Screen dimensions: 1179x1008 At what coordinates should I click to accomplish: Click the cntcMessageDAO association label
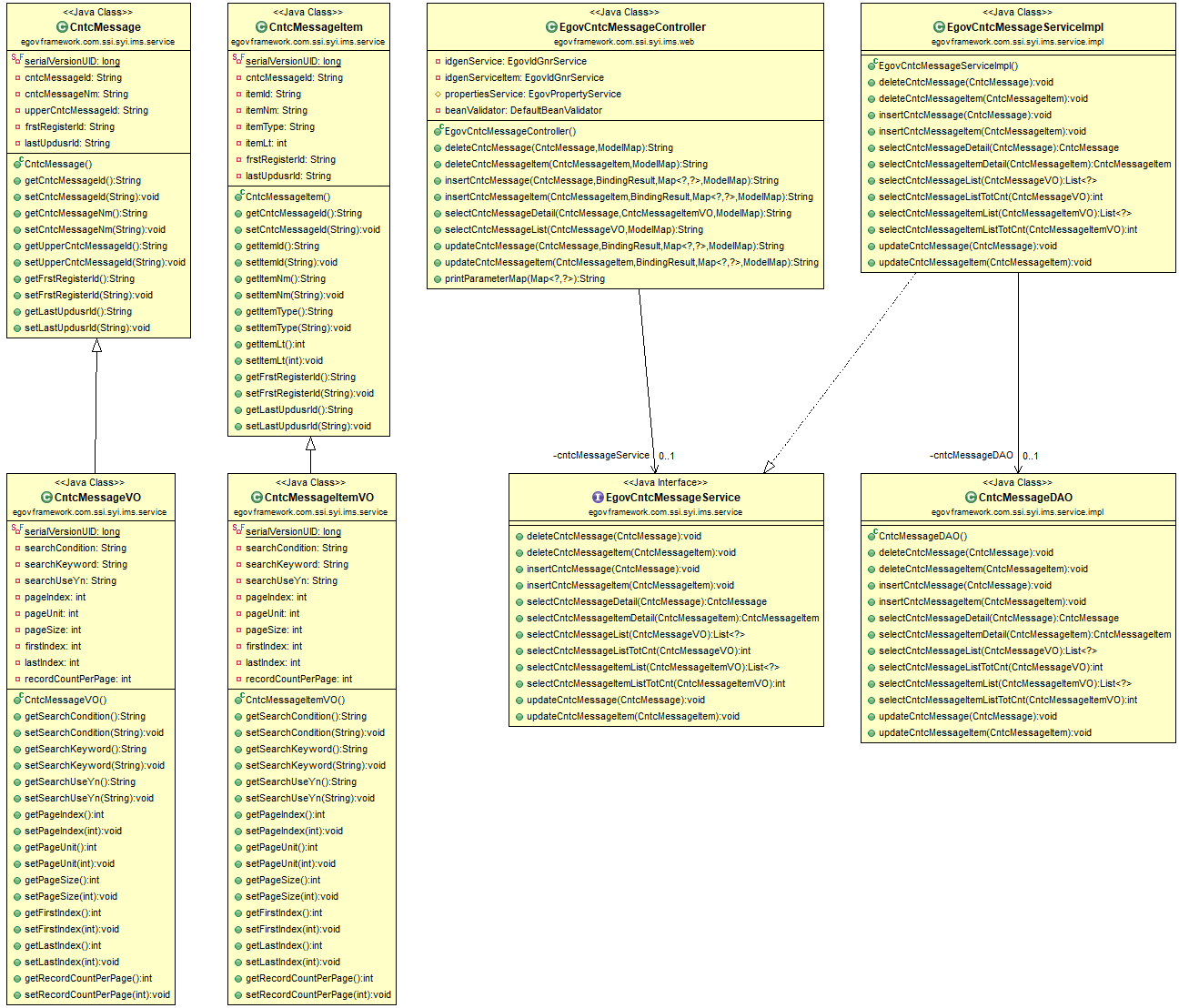click(971, 455)
